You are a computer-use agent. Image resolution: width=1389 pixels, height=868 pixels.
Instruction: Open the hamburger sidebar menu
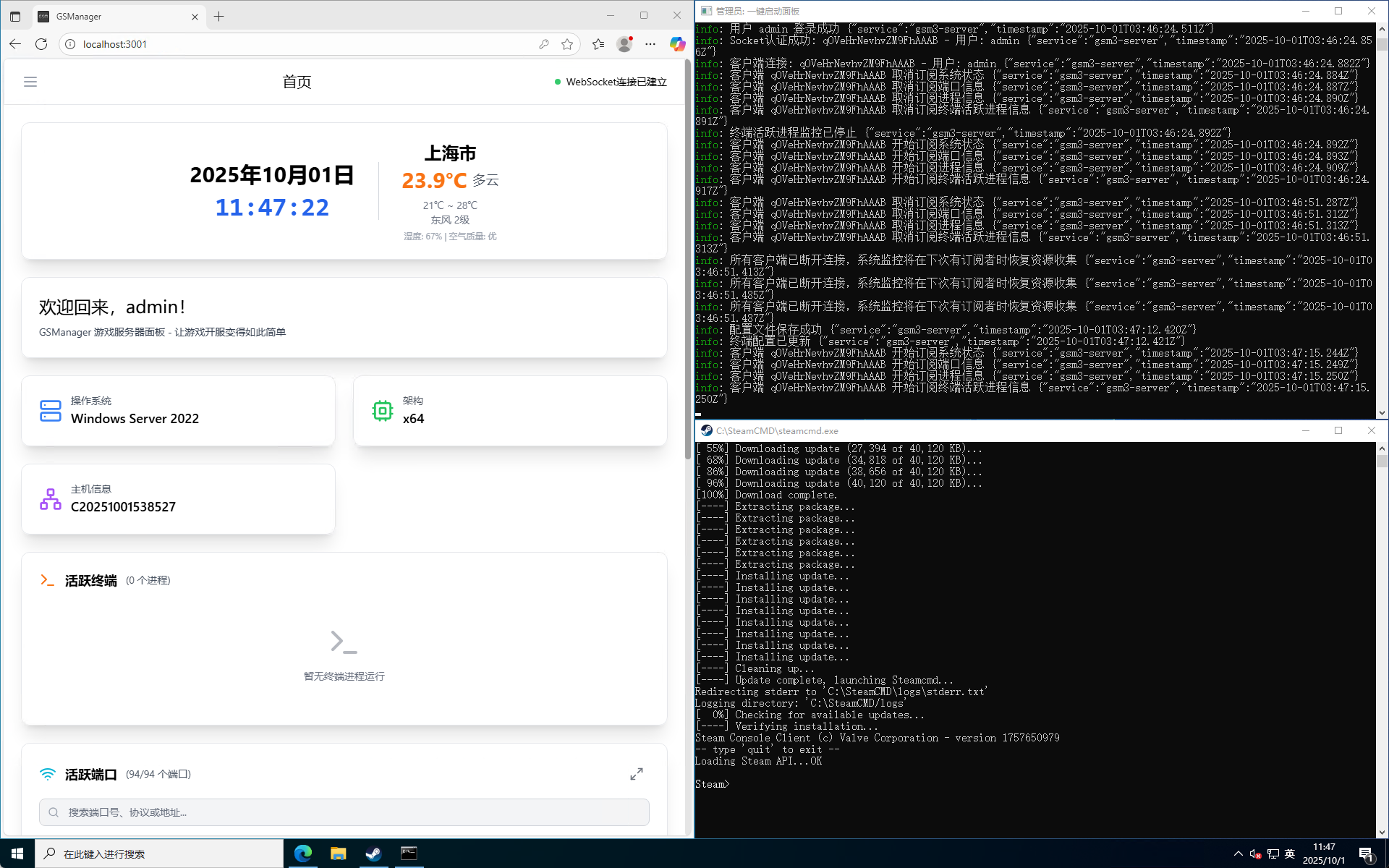click(x=30, y=82)
